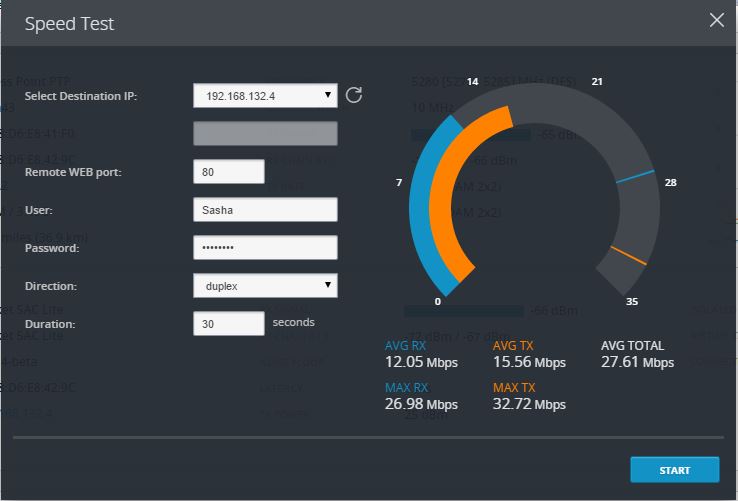Click the disabled gray field below destination IP
Screen dimensions: 738x501
(x=265, y=133)
